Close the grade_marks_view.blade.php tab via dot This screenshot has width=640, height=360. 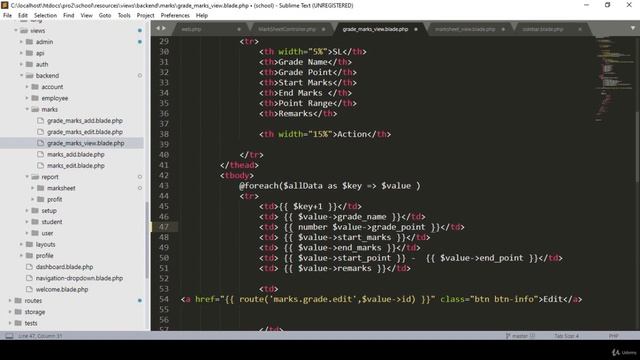click(x=416, y=29)
